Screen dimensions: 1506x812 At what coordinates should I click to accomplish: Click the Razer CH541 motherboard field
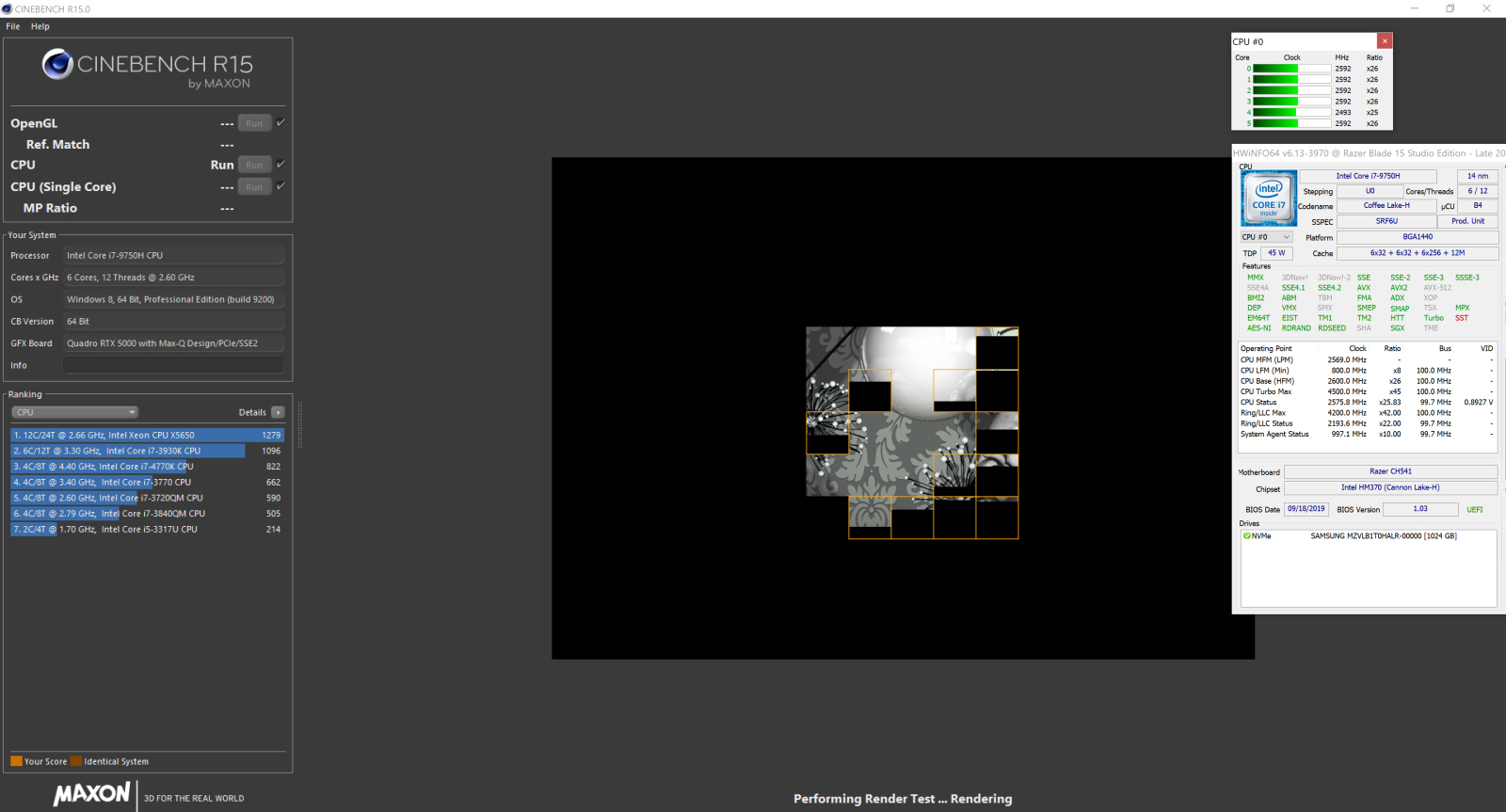tap(1390, 471)
